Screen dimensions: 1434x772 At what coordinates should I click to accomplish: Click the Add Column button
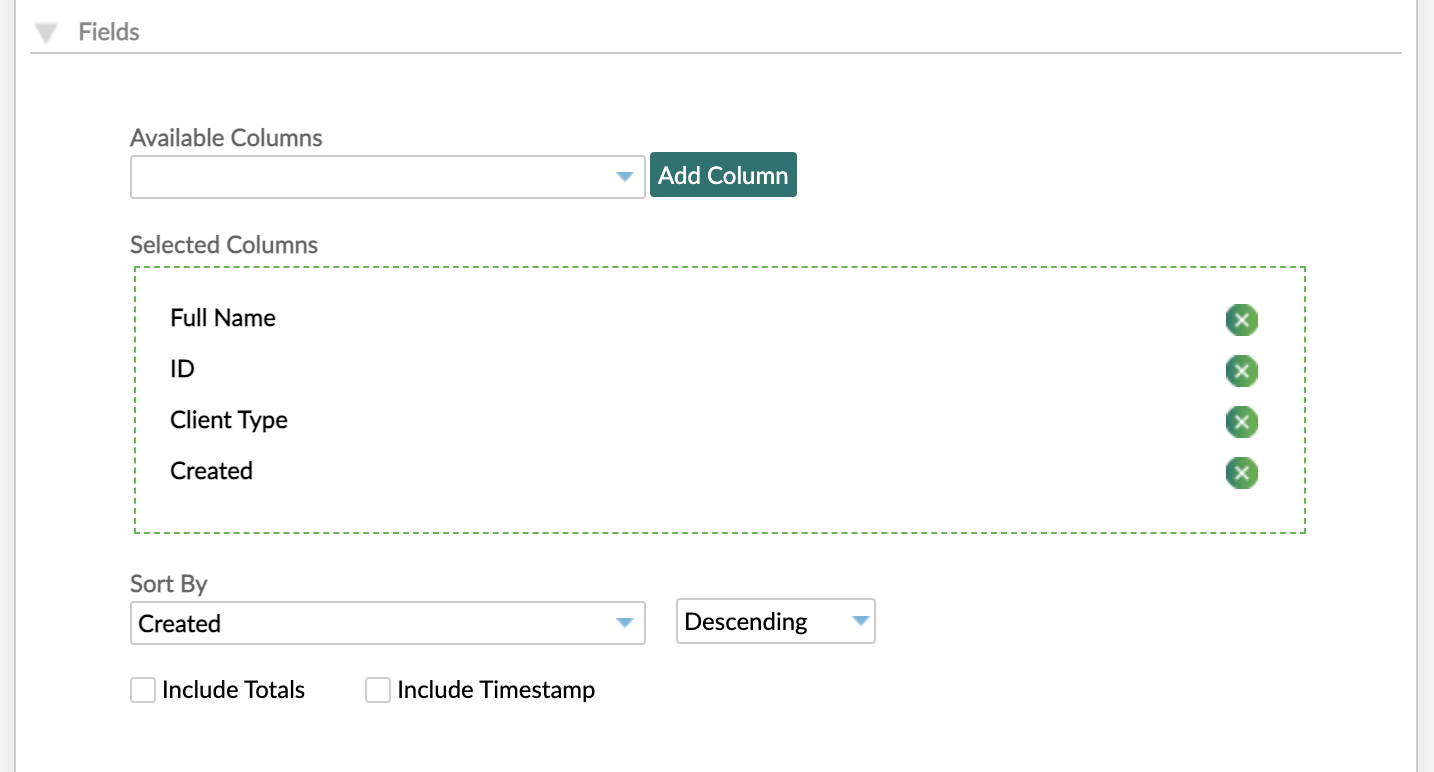coord(722,174)
